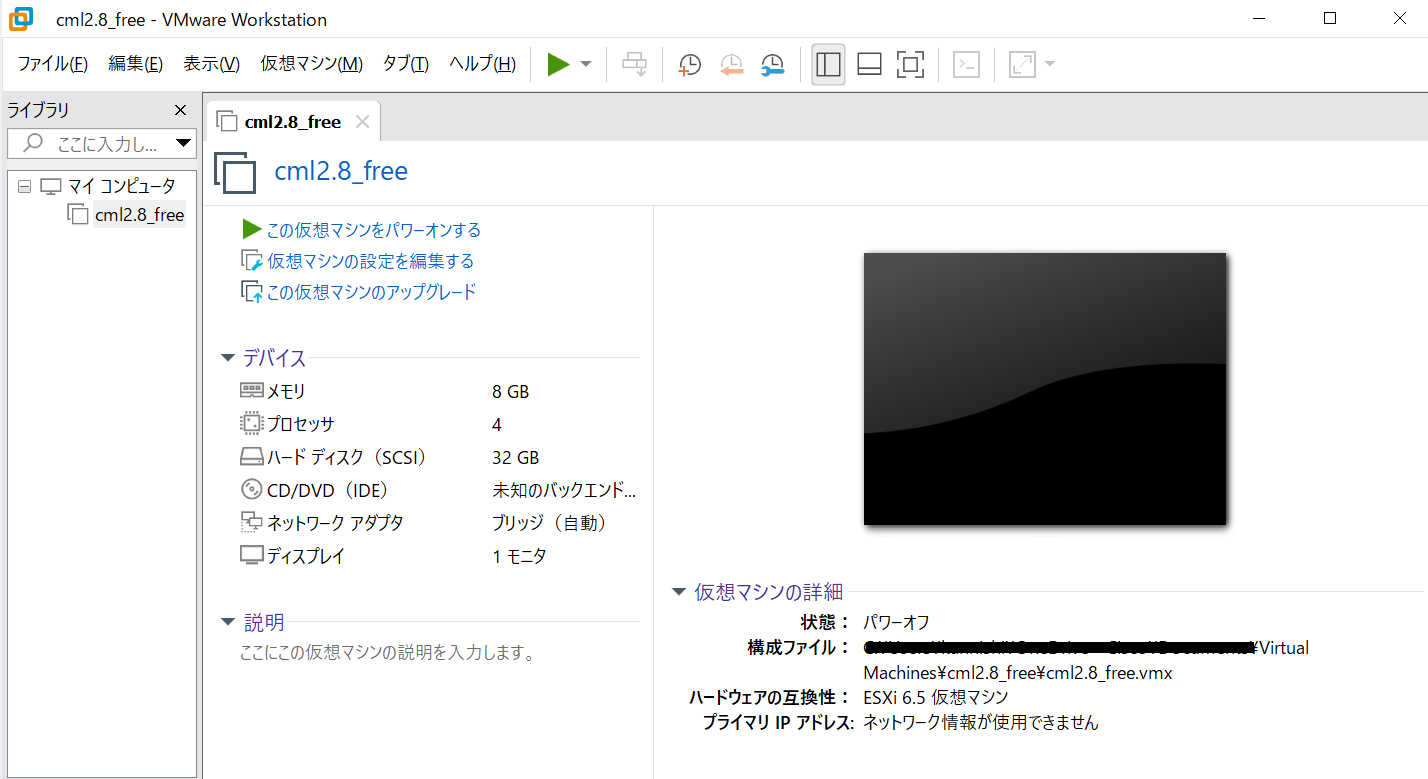Enter full screen mode via the toolbar icon
Screen dimensions: 1428x779
coord(910,63)
